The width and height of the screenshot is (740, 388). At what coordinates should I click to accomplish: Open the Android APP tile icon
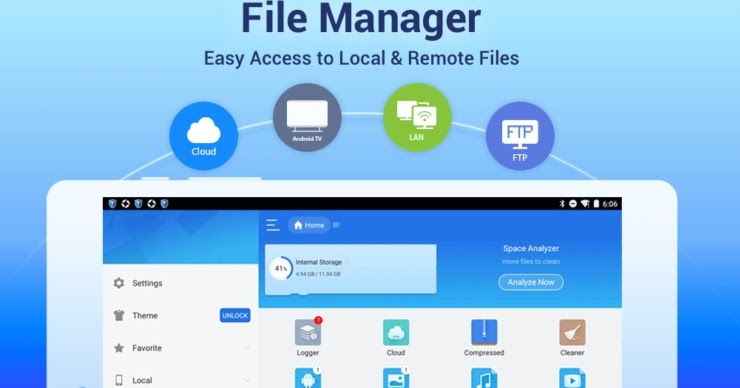tap(308, 379)
